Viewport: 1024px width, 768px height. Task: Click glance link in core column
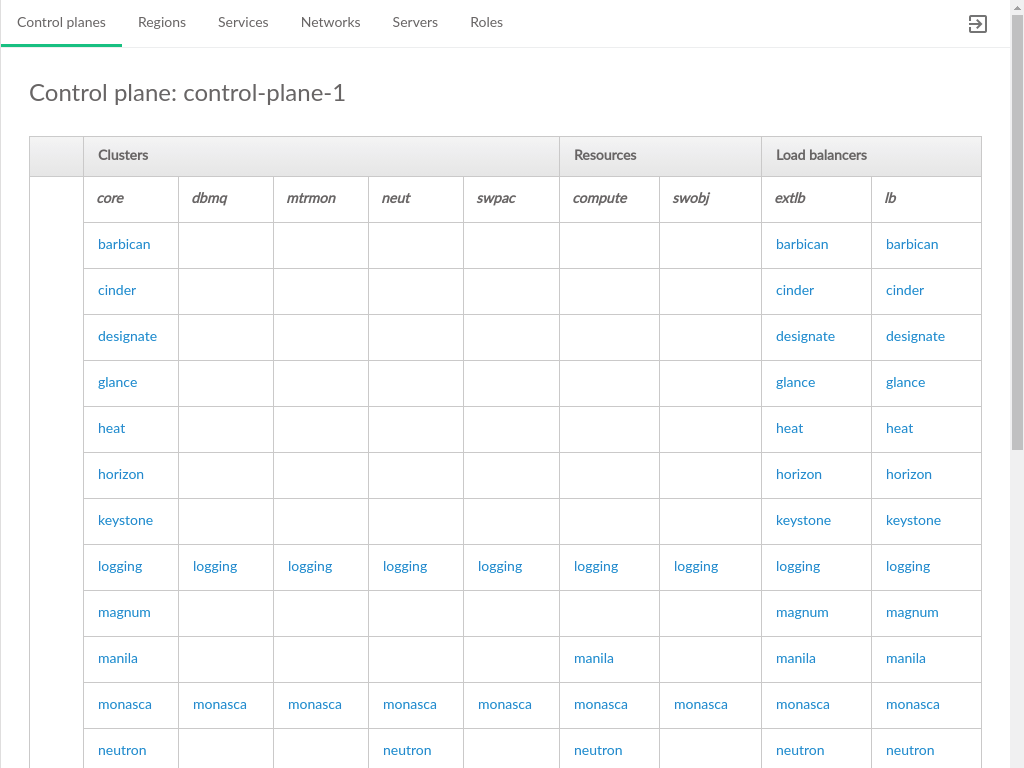point(117,382)
